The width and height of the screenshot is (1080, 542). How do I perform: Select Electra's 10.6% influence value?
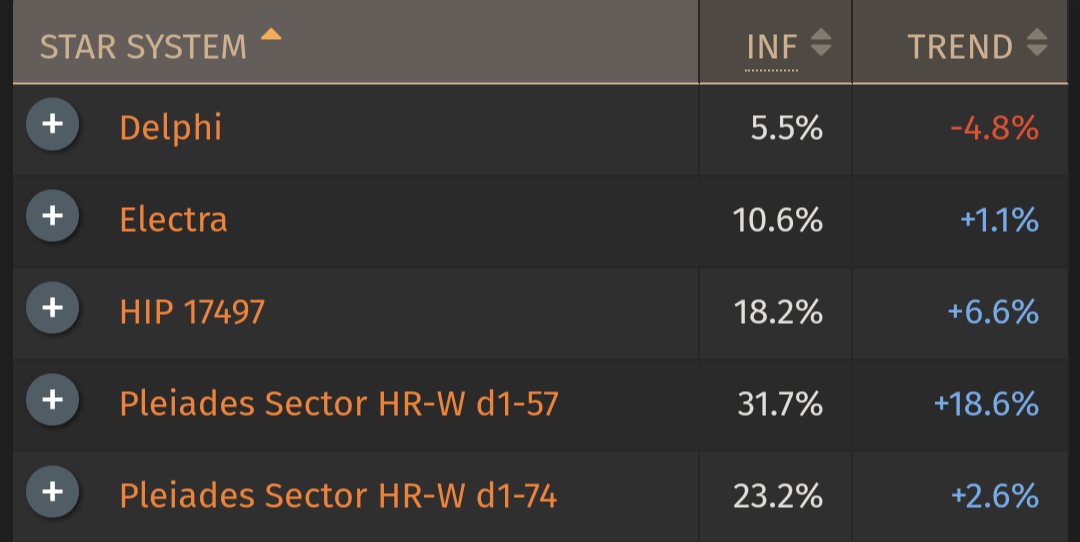(778, 220)
